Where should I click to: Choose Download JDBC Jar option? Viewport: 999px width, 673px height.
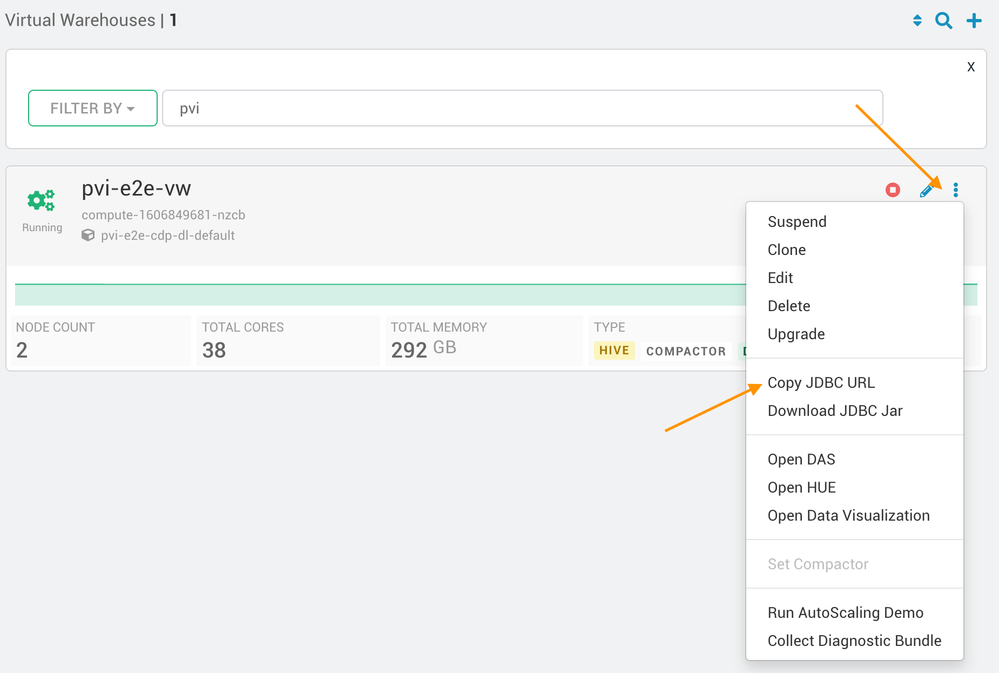click(835, 411)
